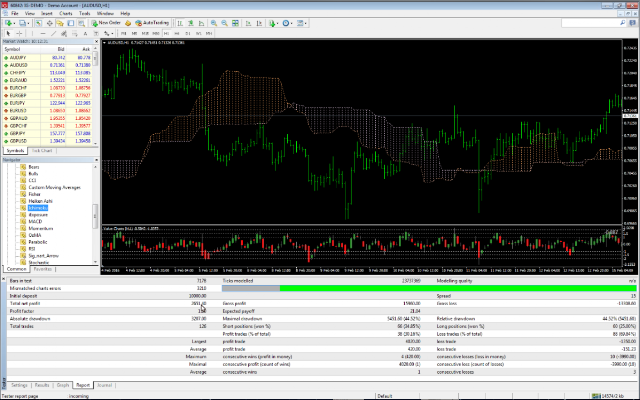The width and height of the screenshot is (640, 400).
Task: Select the Trendline drawing tool
Action: point(53,33)
